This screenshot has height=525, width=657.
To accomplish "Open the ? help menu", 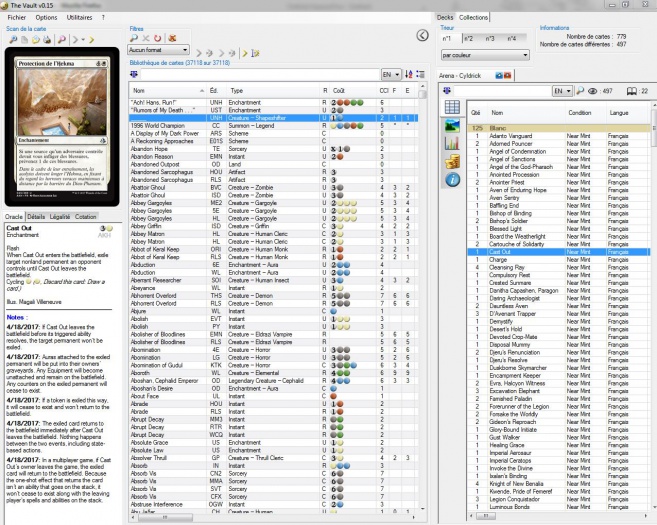I will tap(103, 18).
